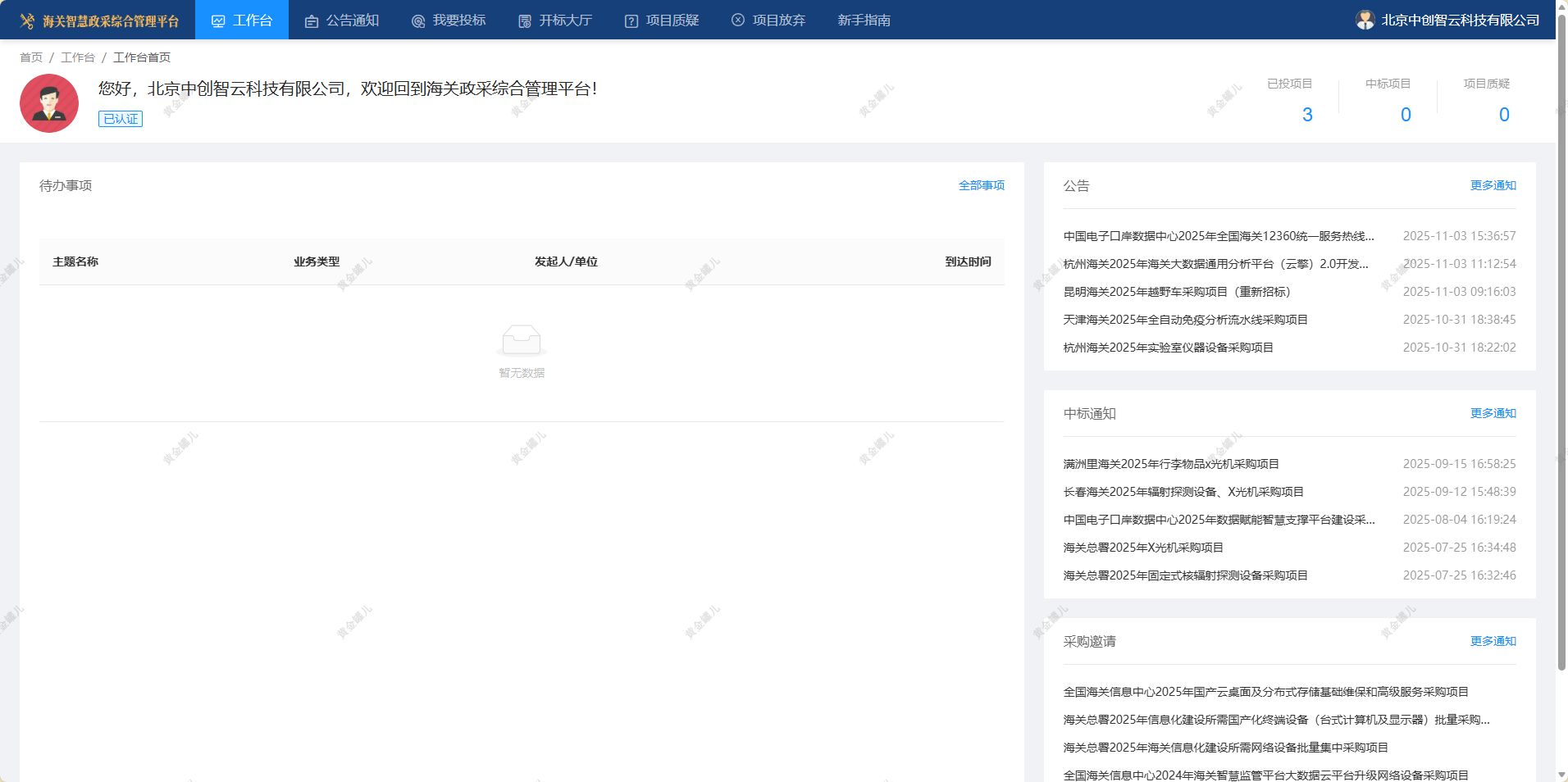Click the 我要投标 target icon

418,21
